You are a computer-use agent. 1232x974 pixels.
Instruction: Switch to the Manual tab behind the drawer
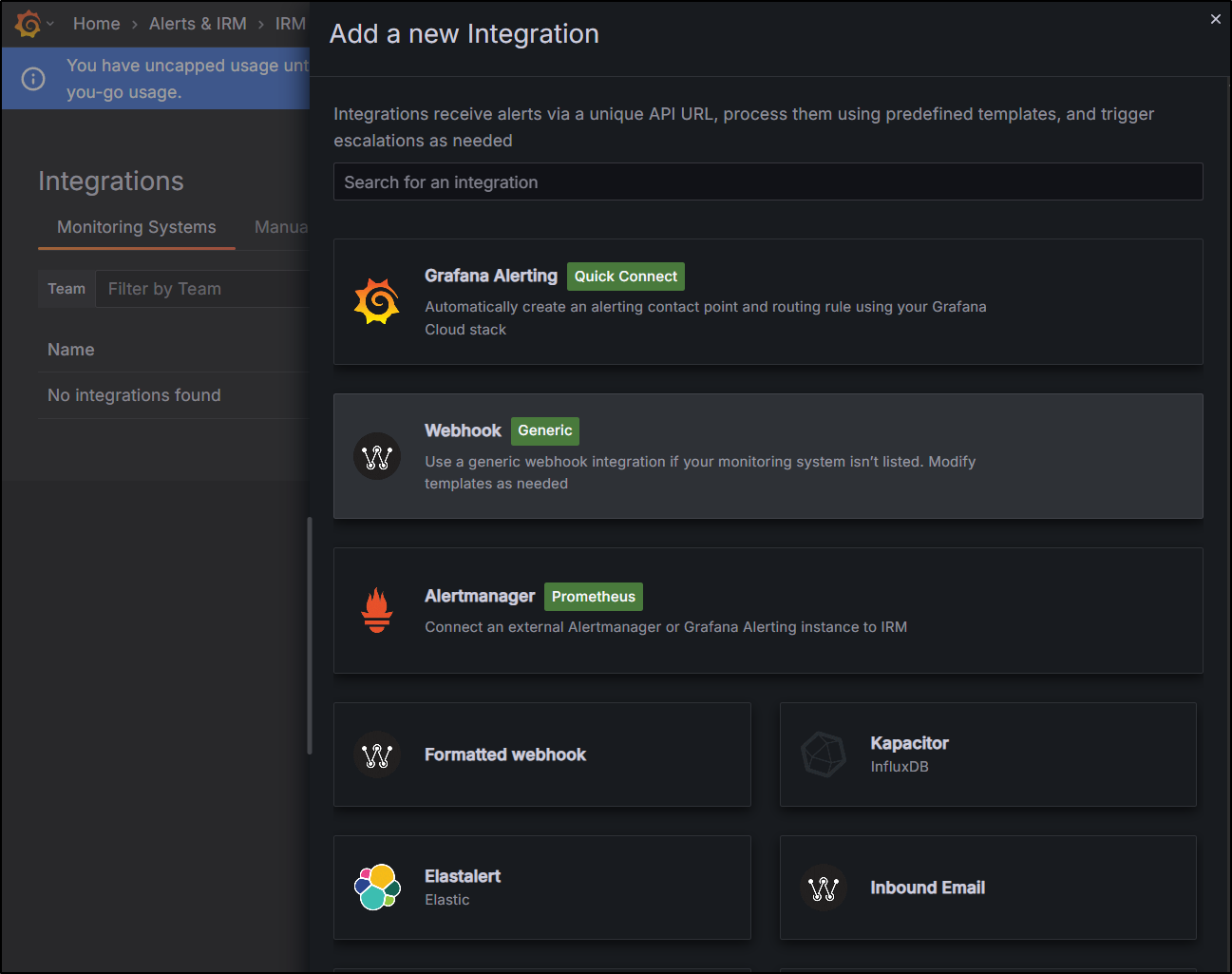pos(281,227)
